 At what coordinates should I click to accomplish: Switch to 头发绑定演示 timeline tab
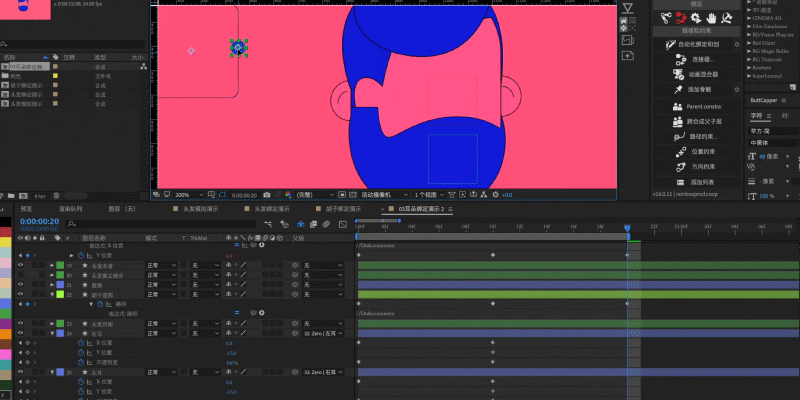coord(272,209)
